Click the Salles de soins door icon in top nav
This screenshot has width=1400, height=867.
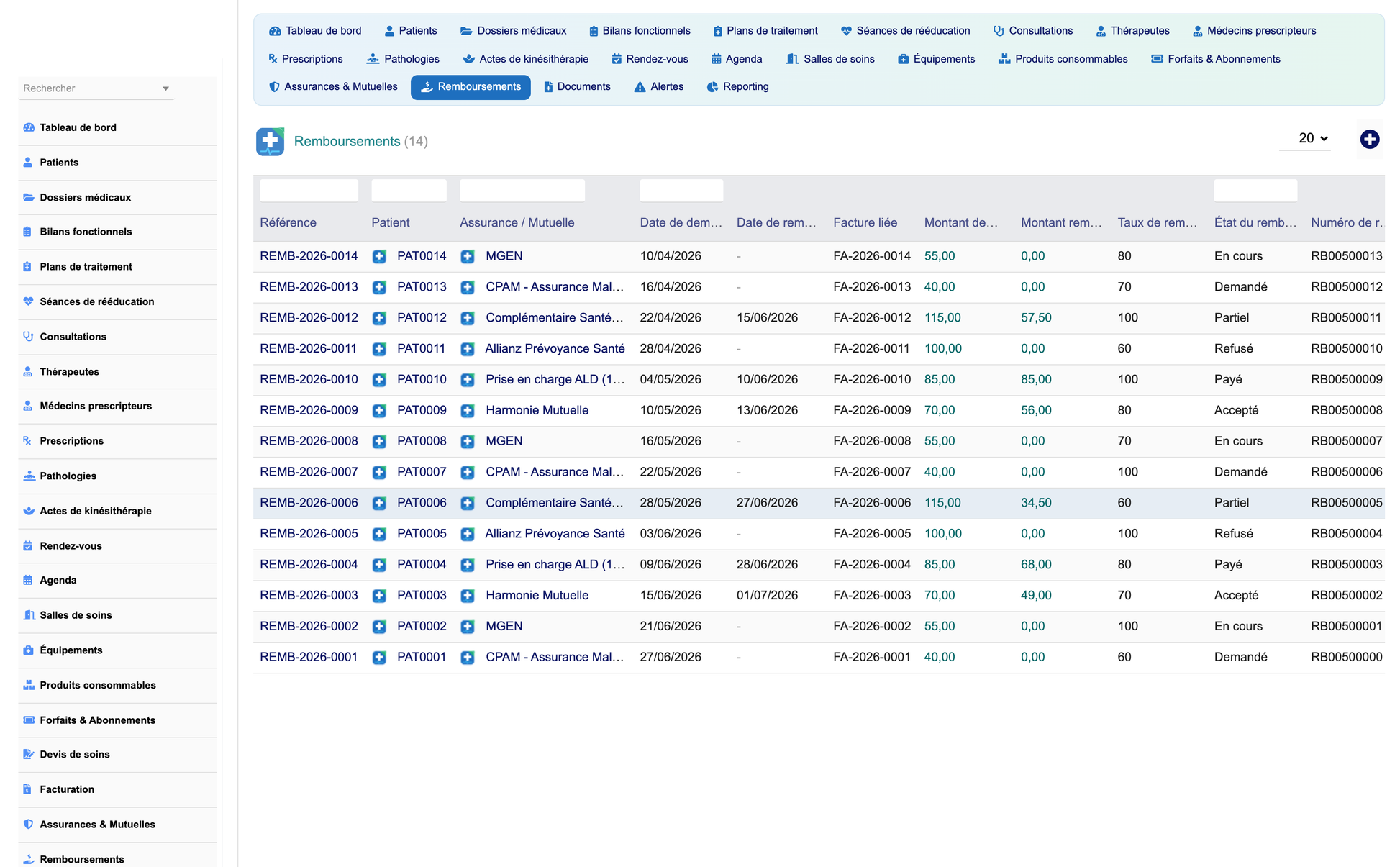pos(792,59)
